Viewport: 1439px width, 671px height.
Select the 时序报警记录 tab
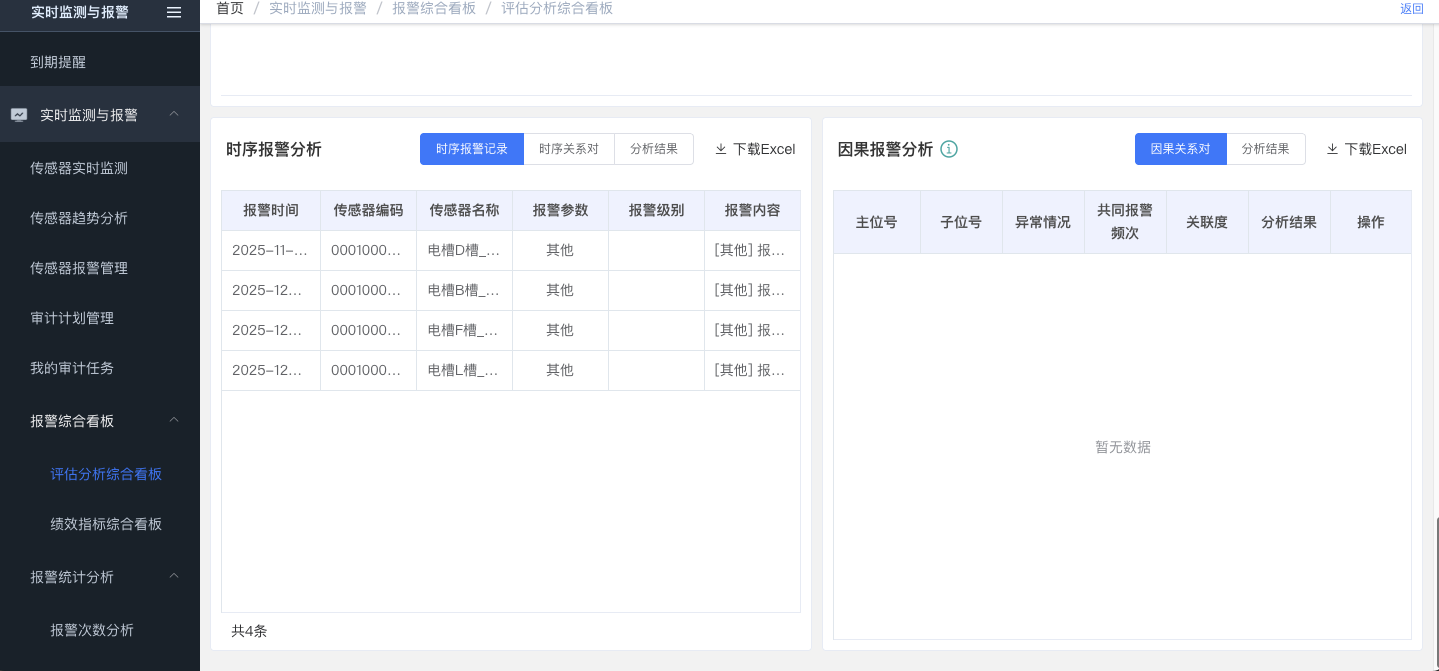(472, 149)
